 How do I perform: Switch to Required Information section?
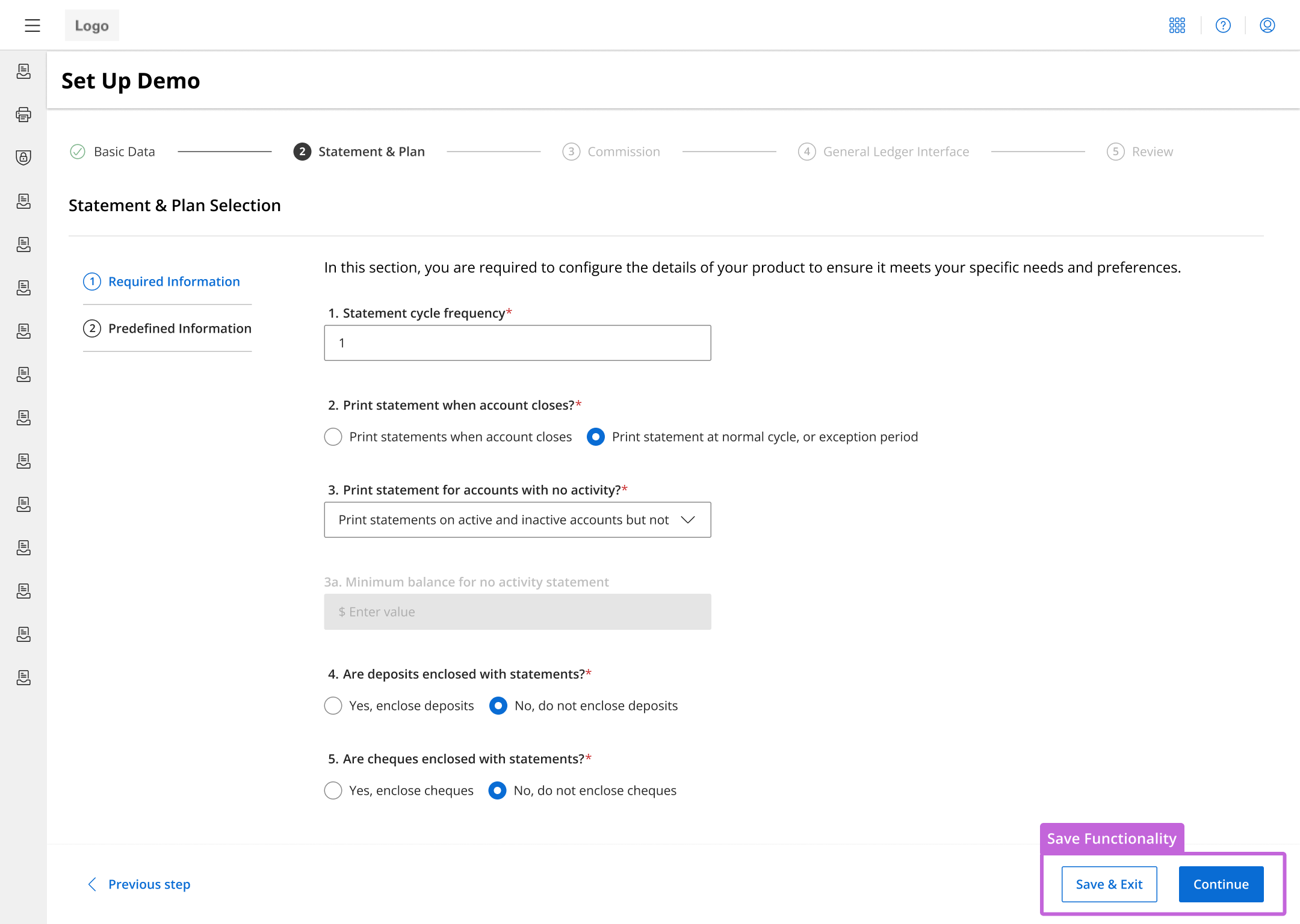(173, 282)
